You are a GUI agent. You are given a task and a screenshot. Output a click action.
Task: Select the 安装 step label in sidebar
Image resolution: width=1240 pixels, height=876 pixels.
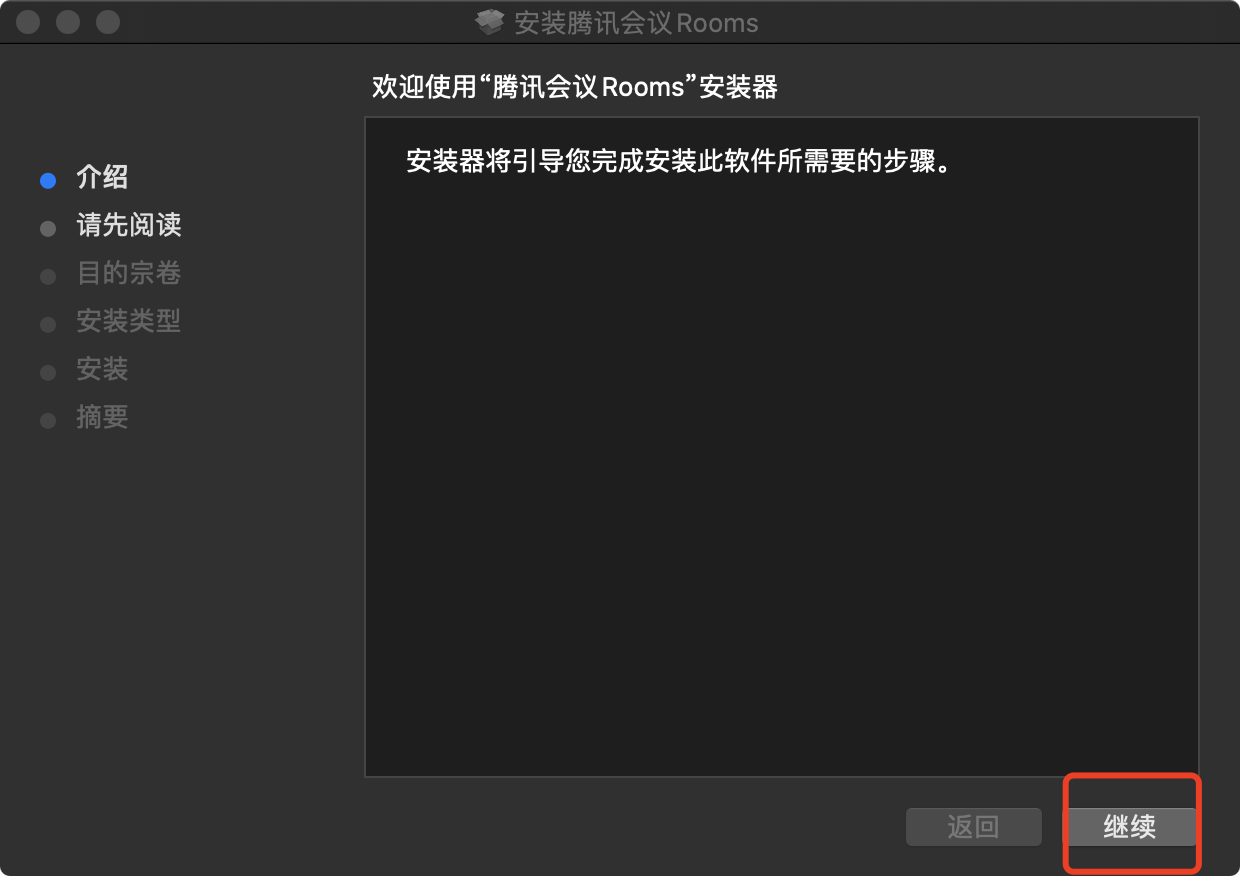click(x=102, y=369)
